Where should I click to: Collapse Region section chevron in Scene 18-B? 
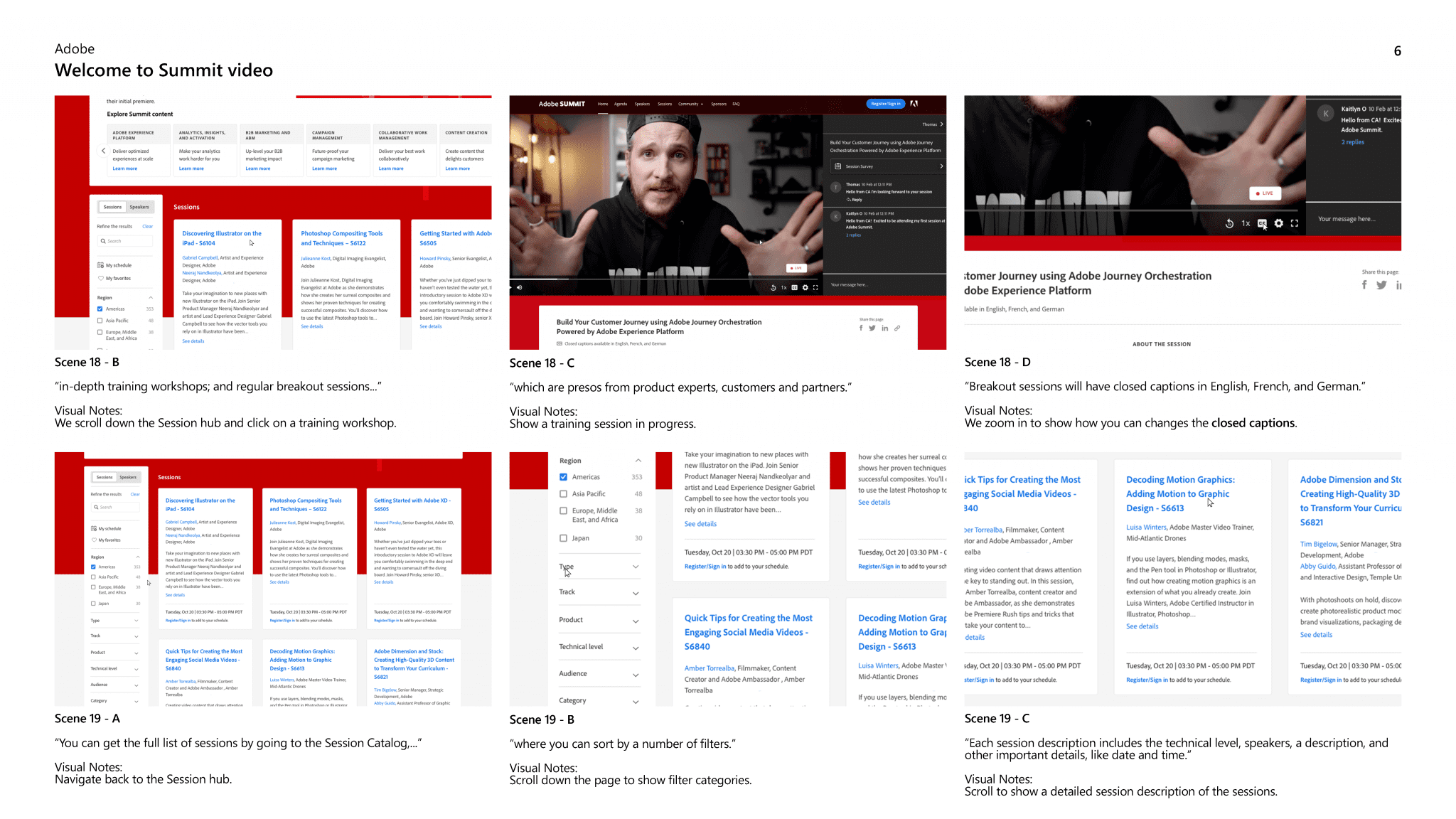coord(151,297)
